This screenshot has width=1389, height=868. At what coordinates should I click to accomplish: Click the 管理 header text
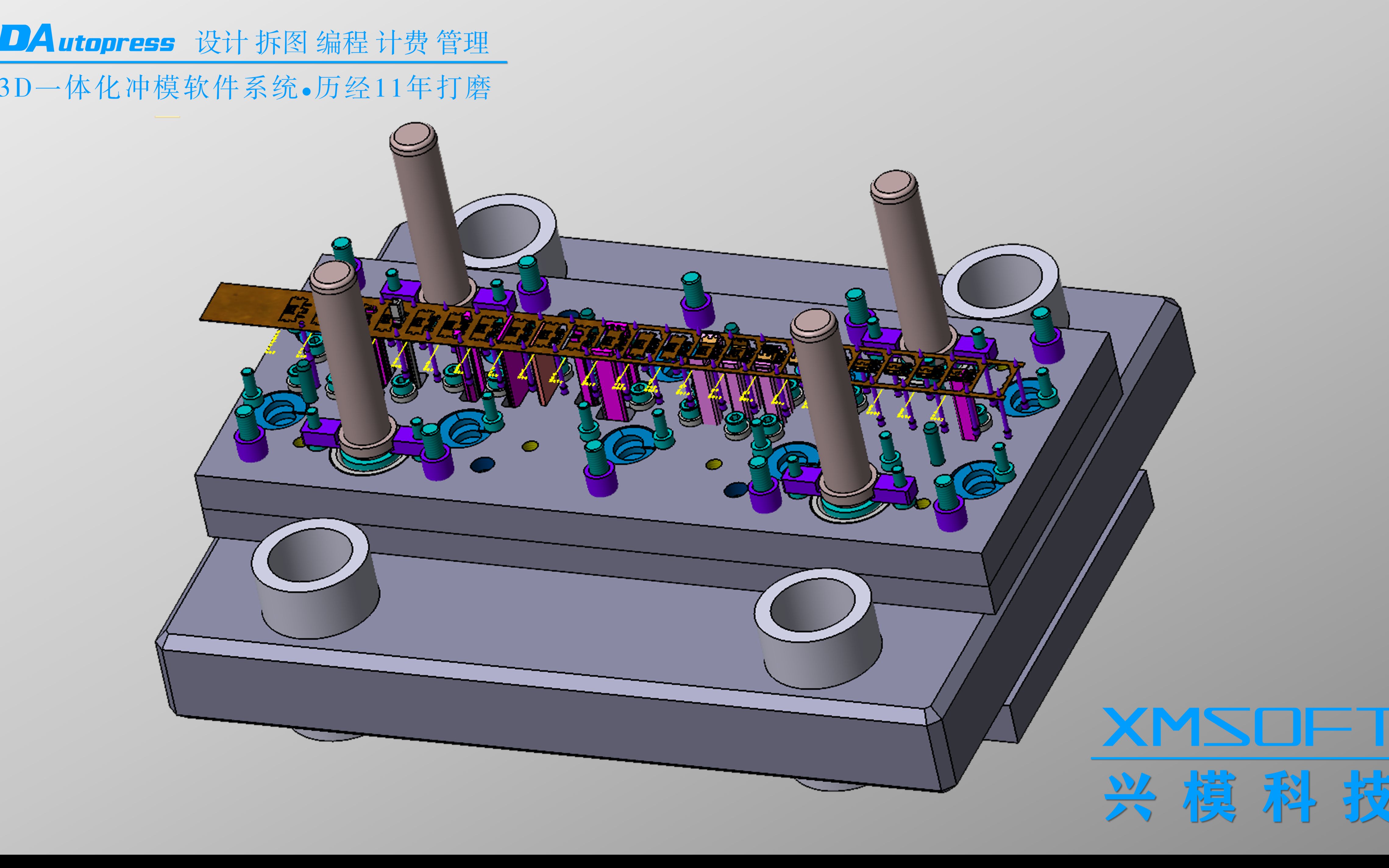click(463, 43)
